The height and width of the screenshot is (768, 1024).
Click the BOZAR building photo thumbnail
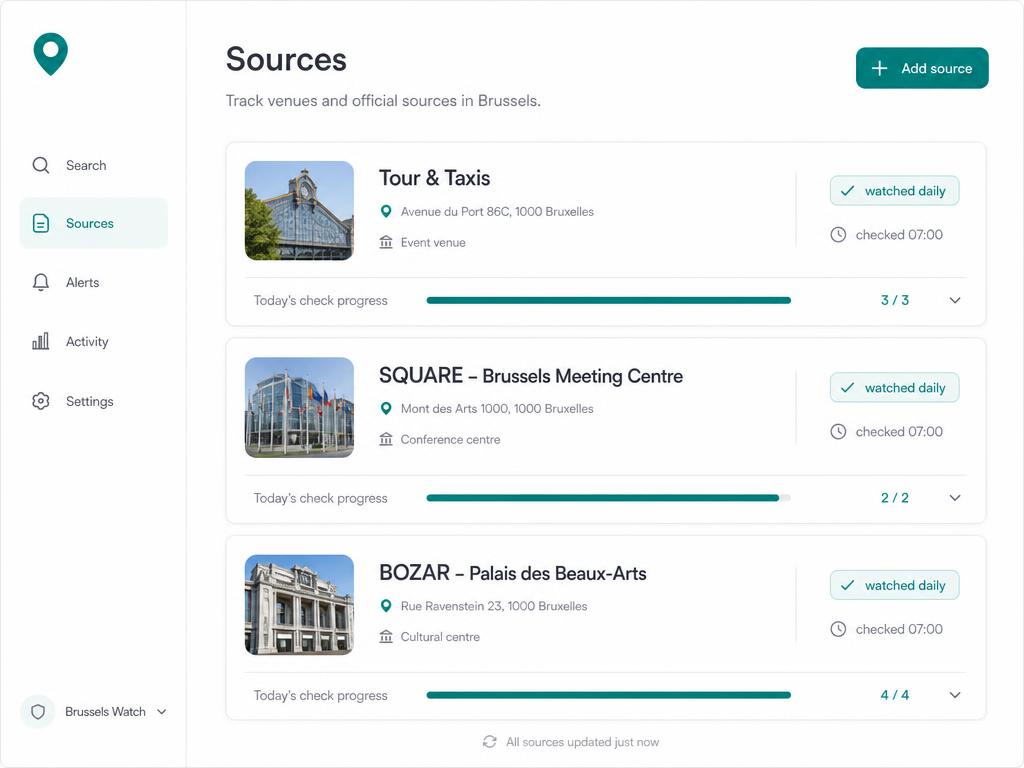pos(299,605)
